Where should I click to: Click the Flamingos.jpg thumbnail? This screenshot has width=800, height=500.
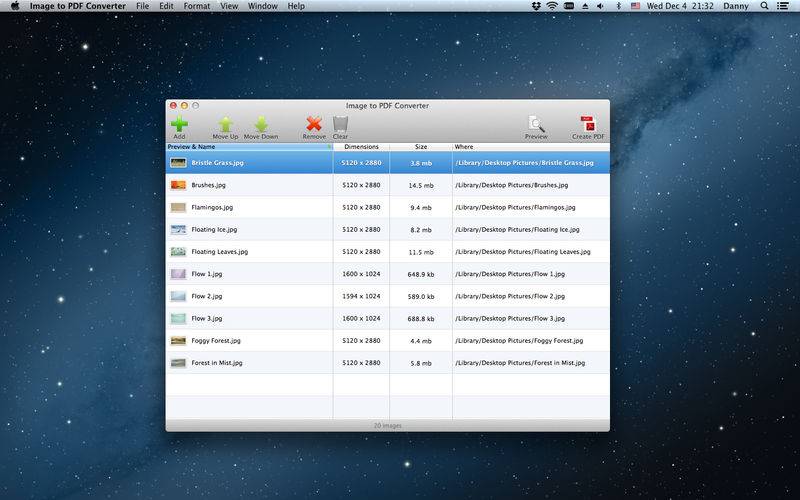[x=178, y=207]
